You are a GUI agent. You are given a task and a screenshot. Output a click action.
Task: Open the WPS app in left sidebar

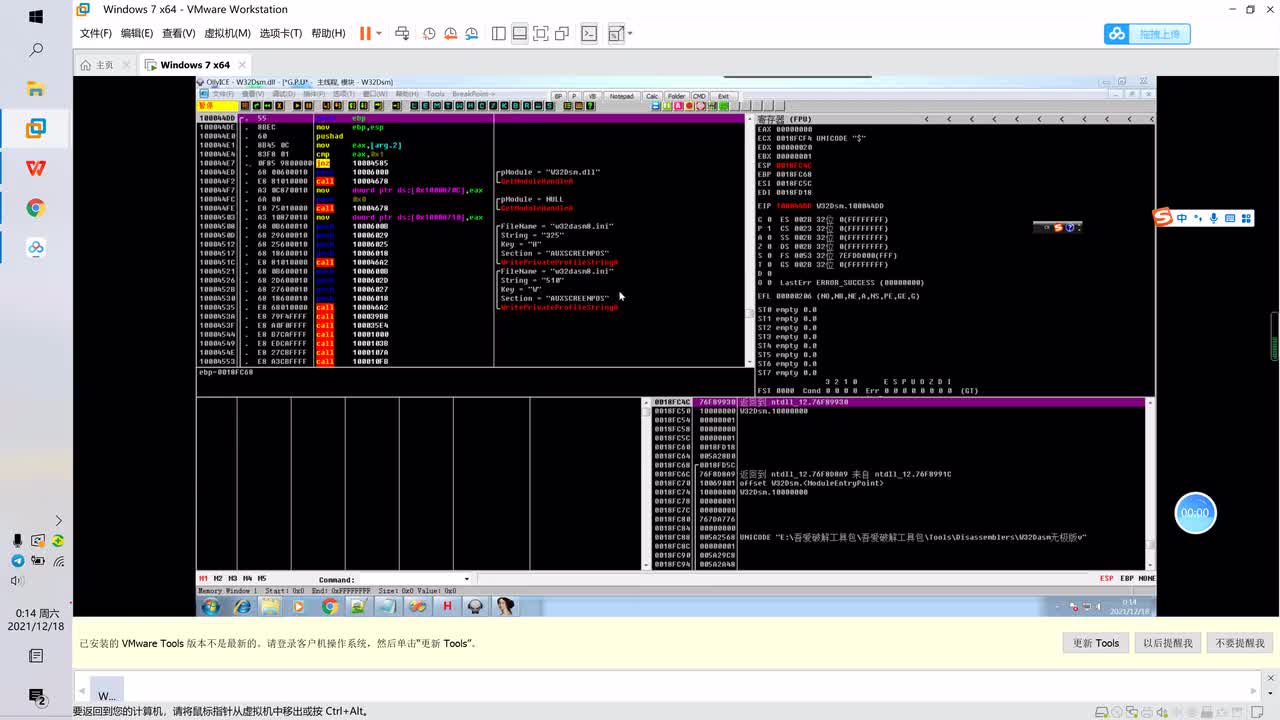[x=36, y=168]
